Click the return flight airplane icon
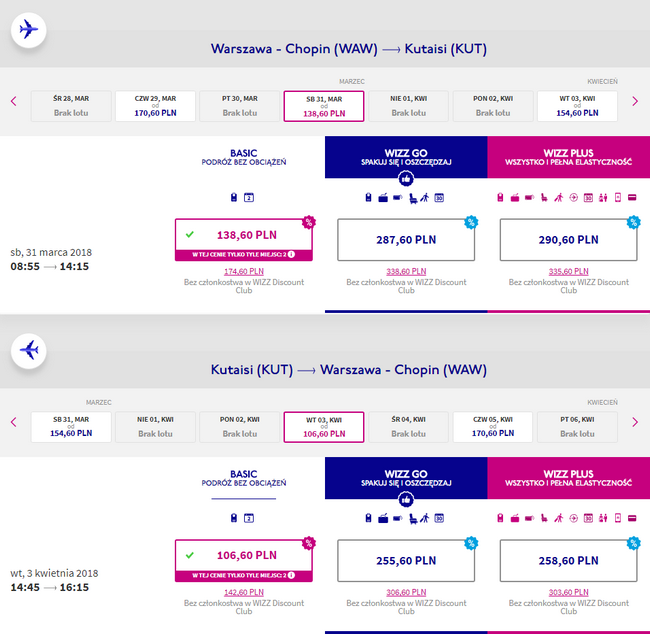 tap(28, 351)
